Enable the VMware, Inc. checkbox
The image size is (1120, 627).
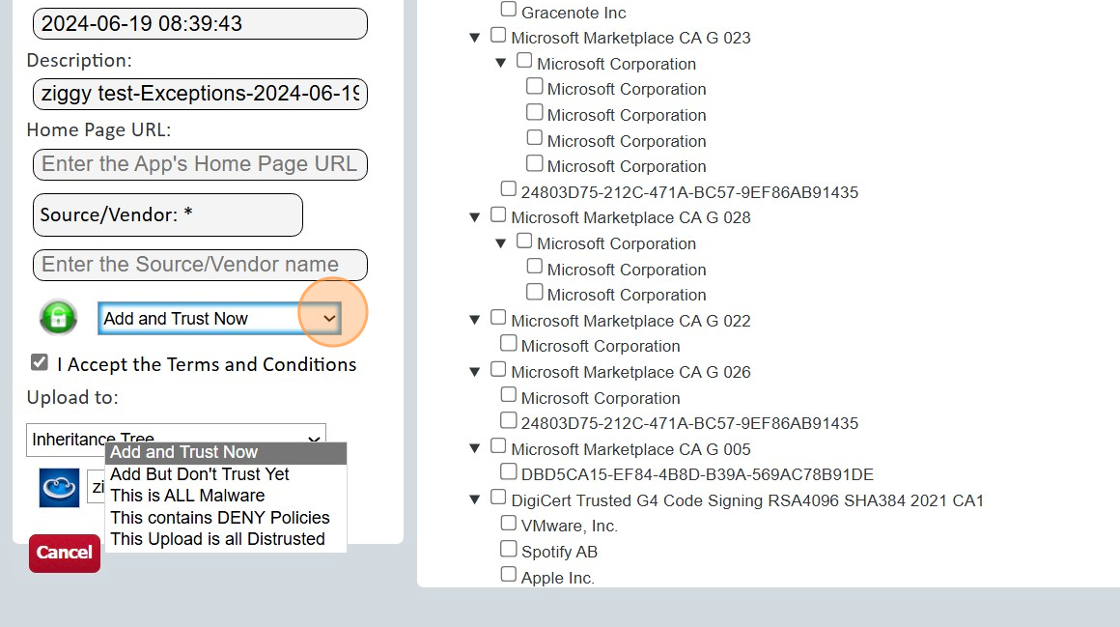coord(508,522)
